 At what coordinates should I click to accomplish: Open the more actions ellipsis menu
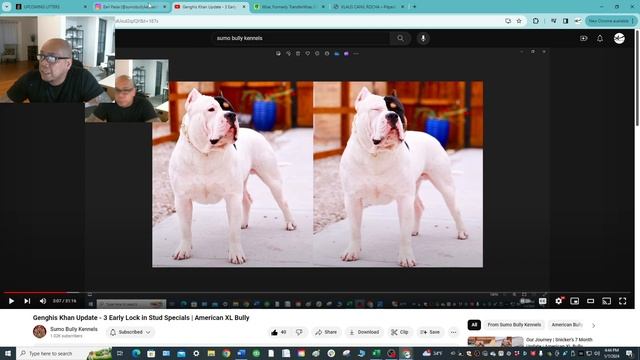[x=453, y=332]
